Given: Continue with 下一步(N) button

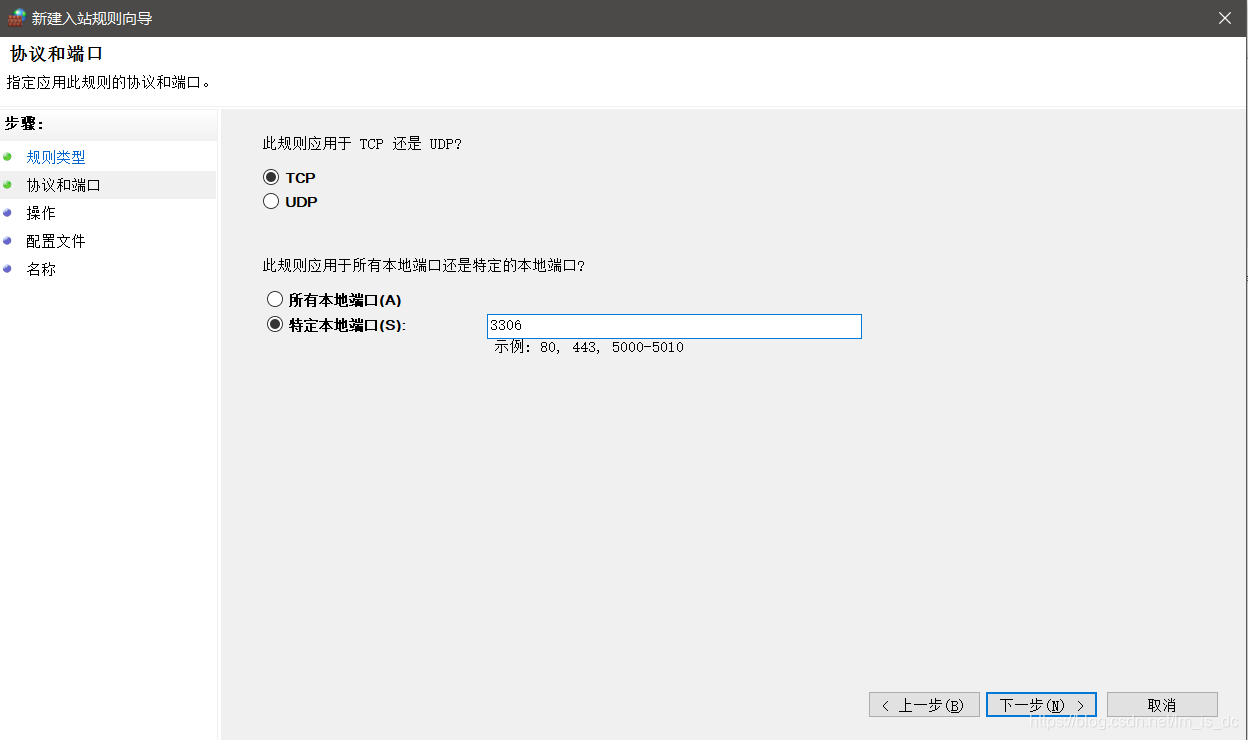Looking at the screenshot, I should point(1041,705).
